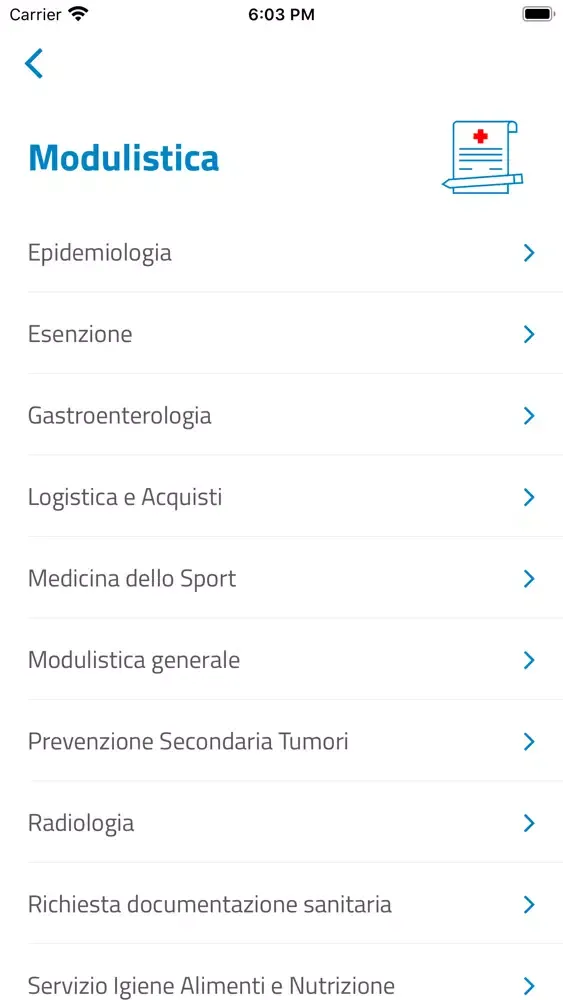Select the Esenzione list item
The width and height of the screenshot is (563, 1000).
coord(295,334)
